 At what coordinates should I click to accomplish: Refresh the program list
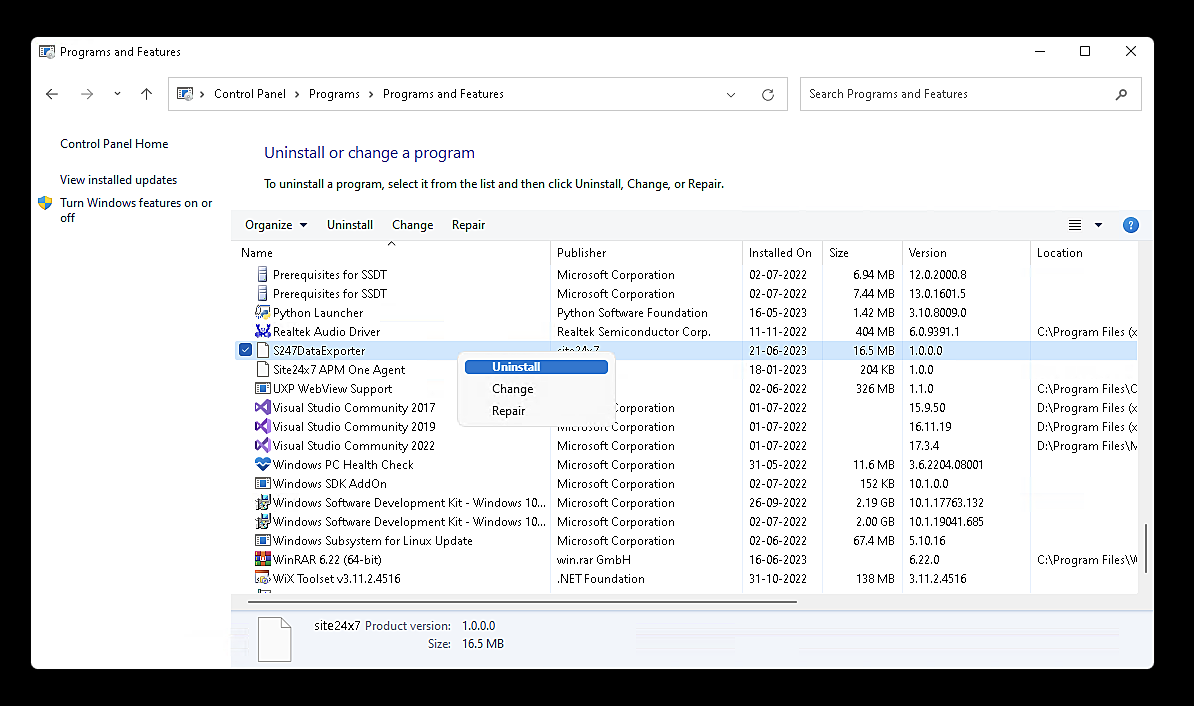(768, 94)
